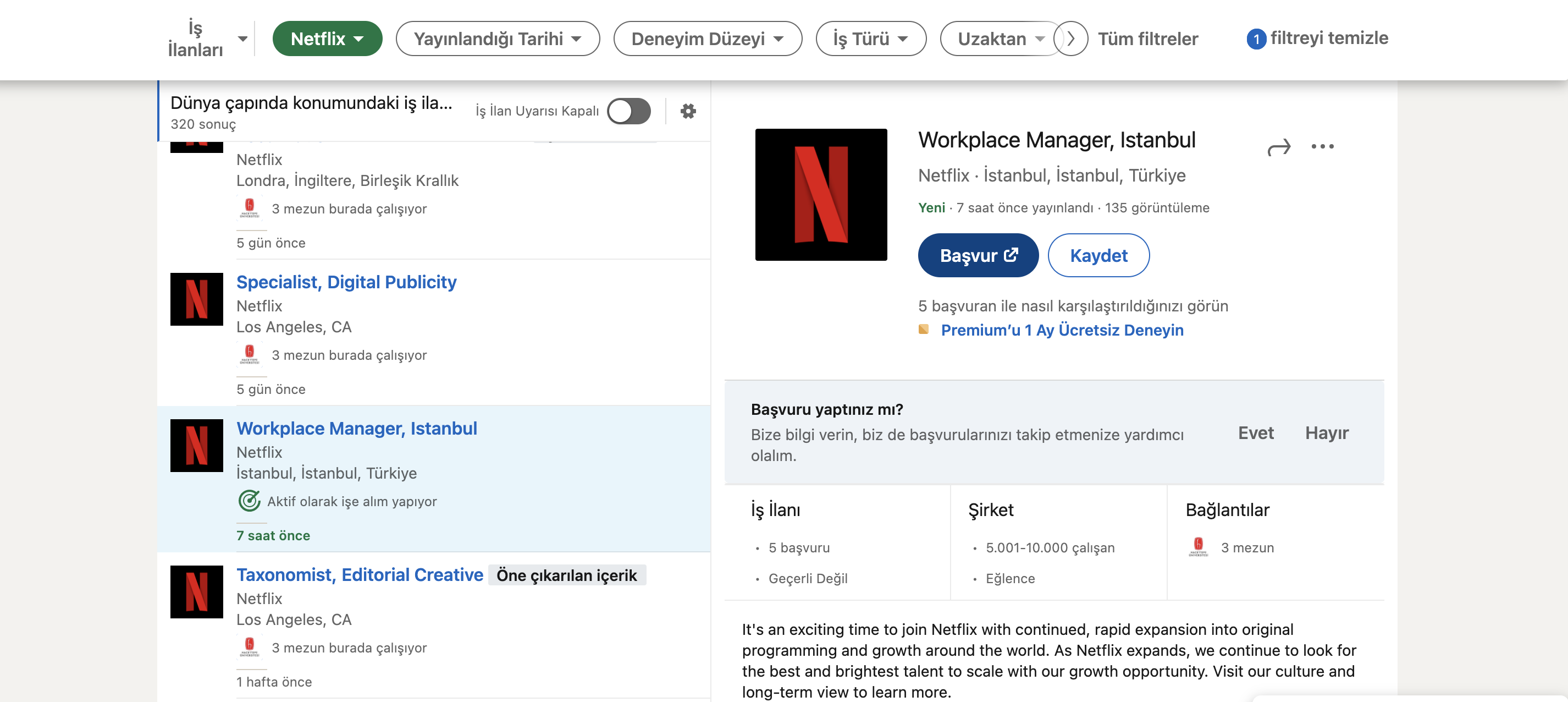The height and width of the screenshot is (702, 1568).
Task: Click 'Dünya çapında konumundaki iş ila...' heading
Action: [x=311, y=103]
